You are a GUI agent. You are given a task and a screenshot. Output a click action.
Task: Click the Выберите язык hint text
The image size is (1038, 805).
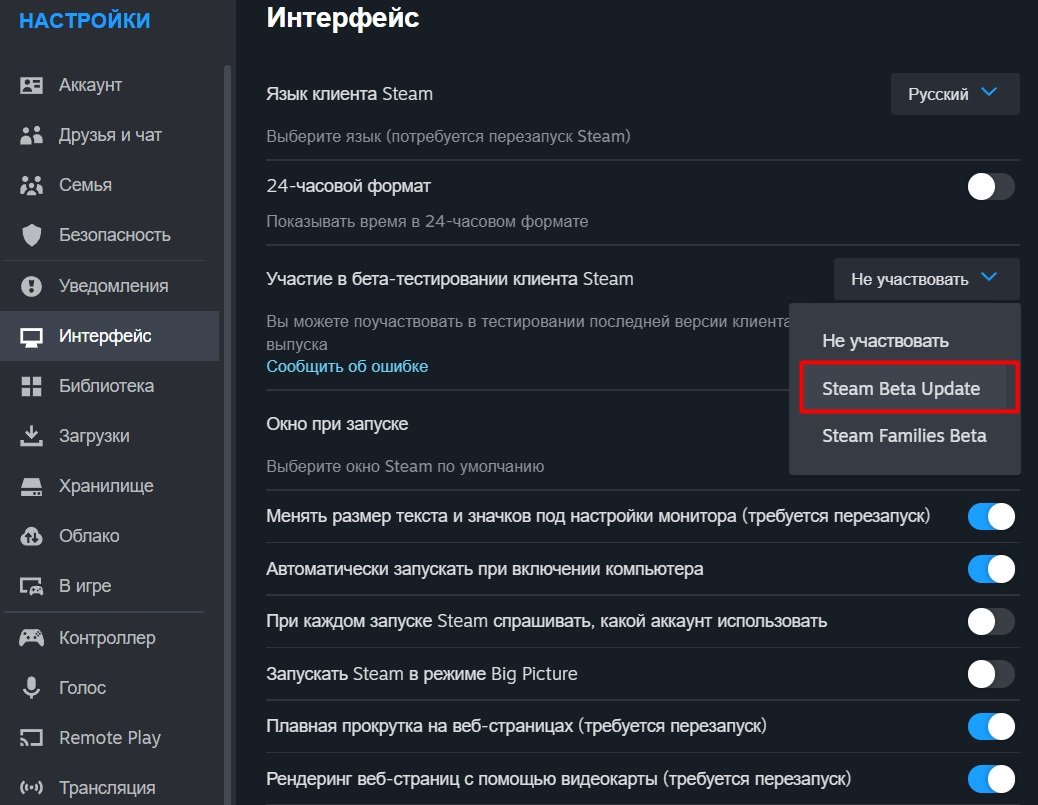point(448,136)
